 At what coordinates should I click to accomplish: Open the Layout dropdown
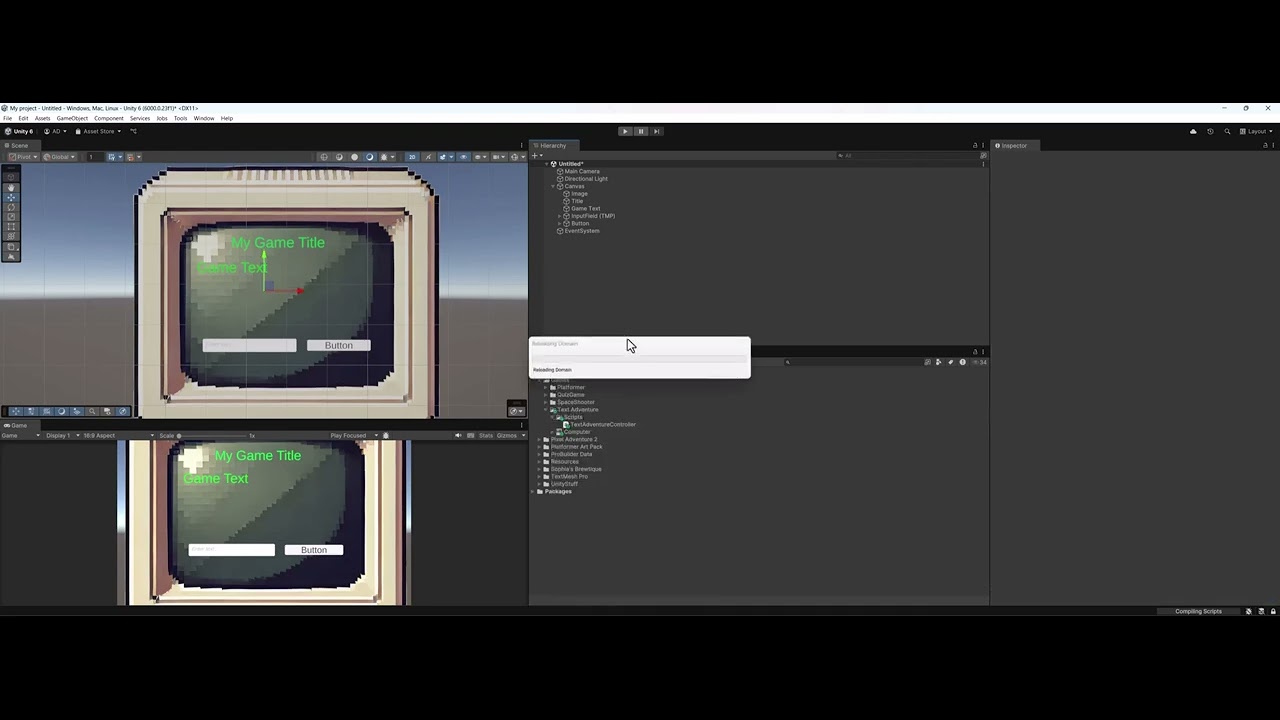click(x=1256, y=131)
